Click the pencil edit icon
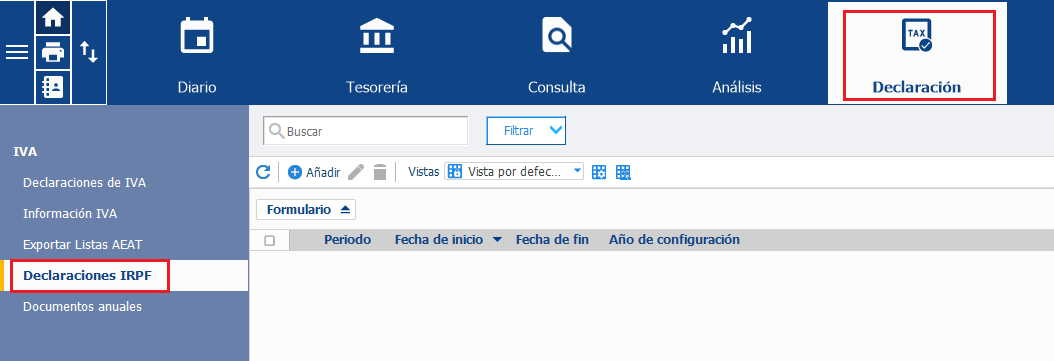The height and width of the screenshot is (361, 1054). [356, 172]
